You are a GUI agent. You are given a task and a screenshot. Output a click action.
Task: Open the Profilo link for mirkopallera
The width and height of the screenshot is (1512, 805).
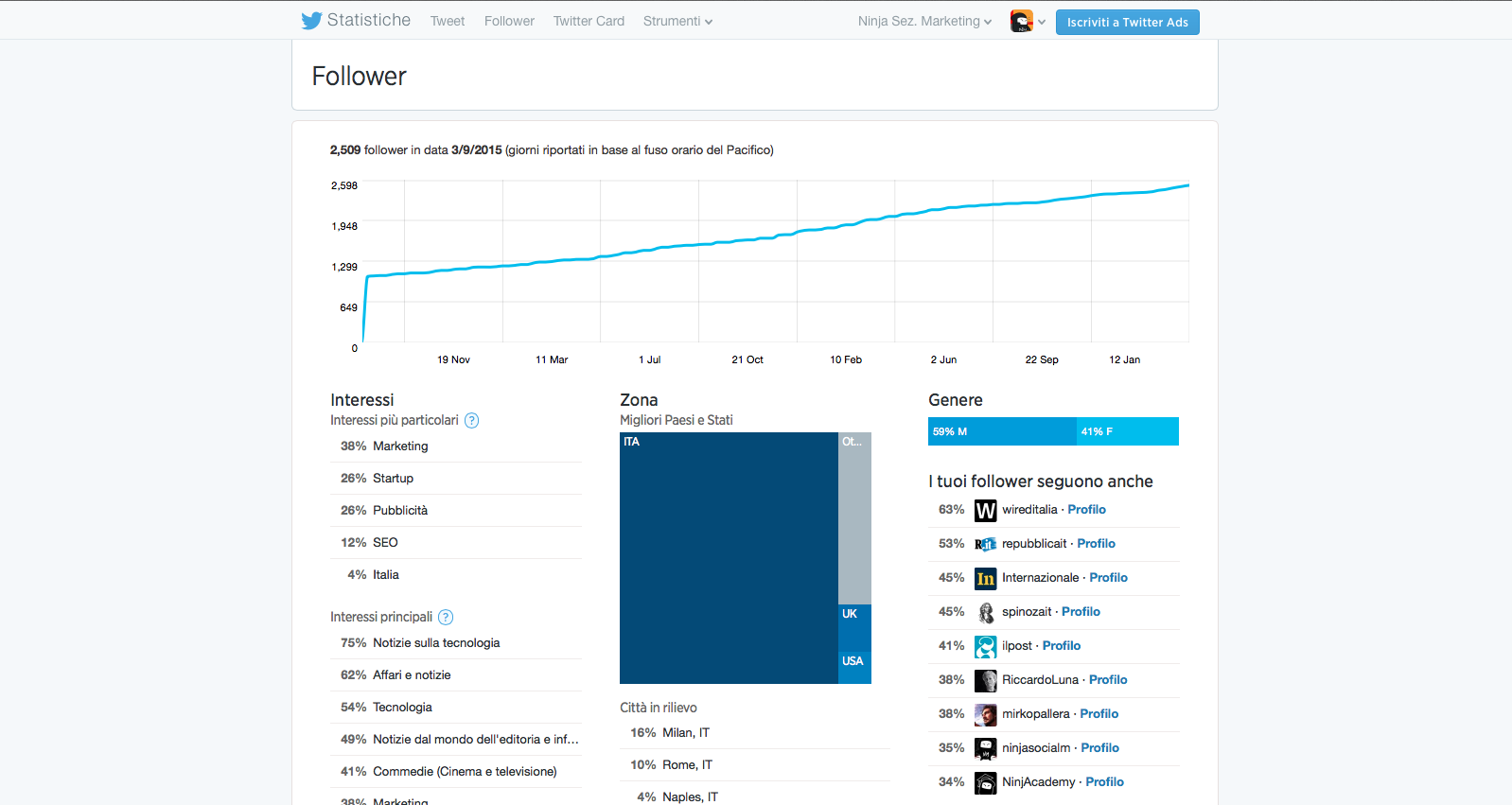tap(1099, 714)
